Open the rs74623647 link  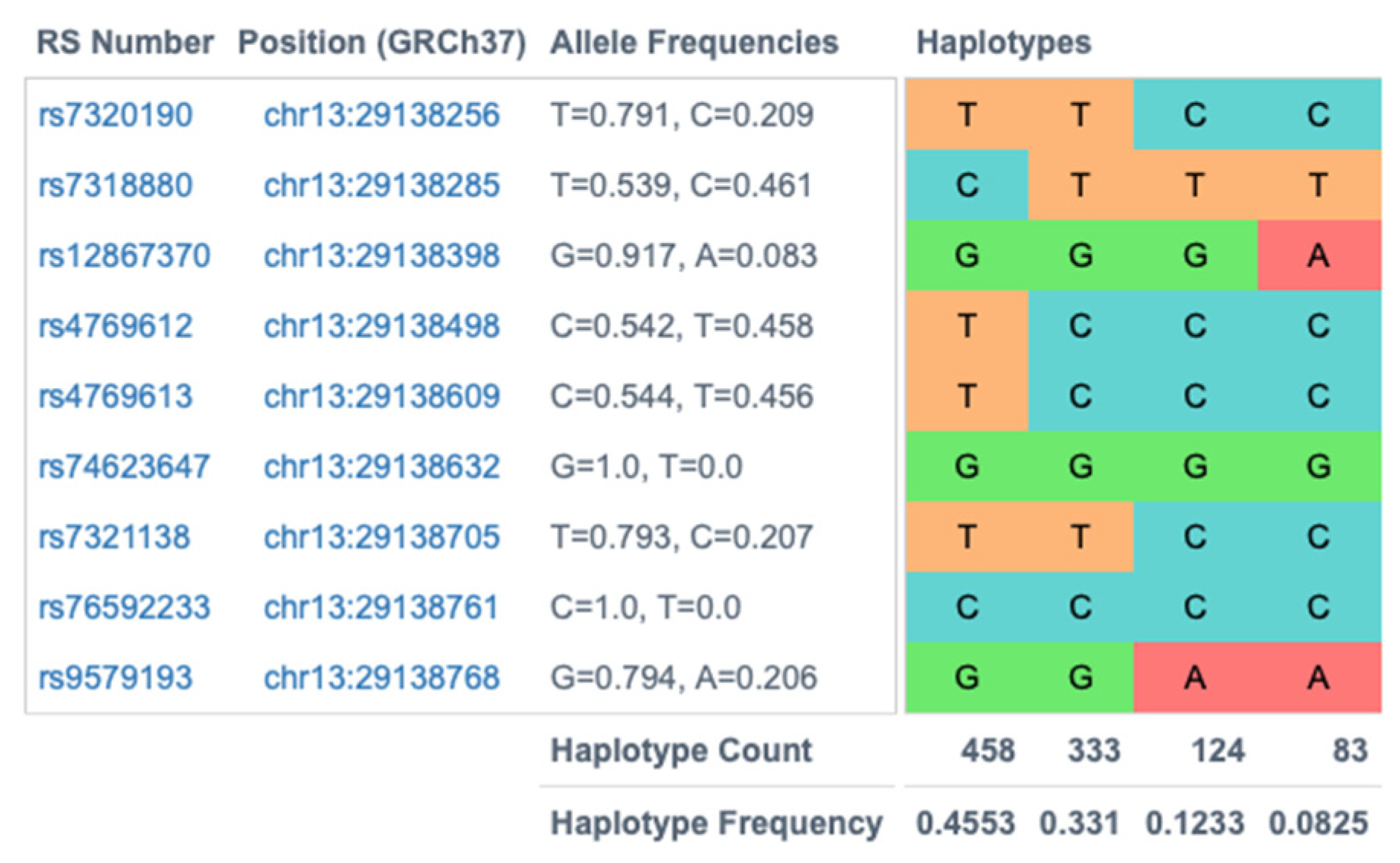124,467
